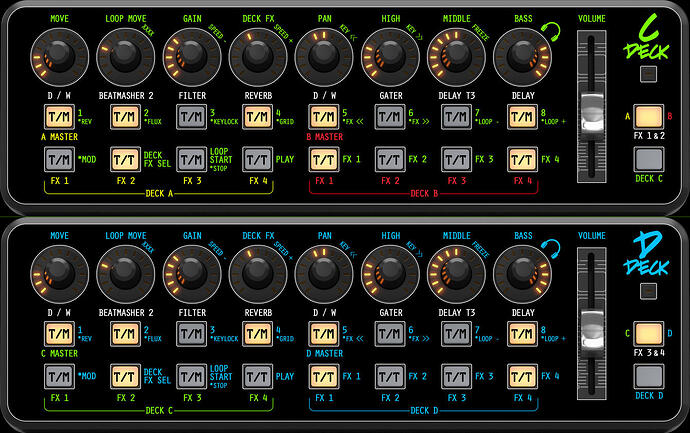This screenshot has height=433, width=690.
Task: Click the FX 3&4 C/D selector button
Action: tap(648, 334)
